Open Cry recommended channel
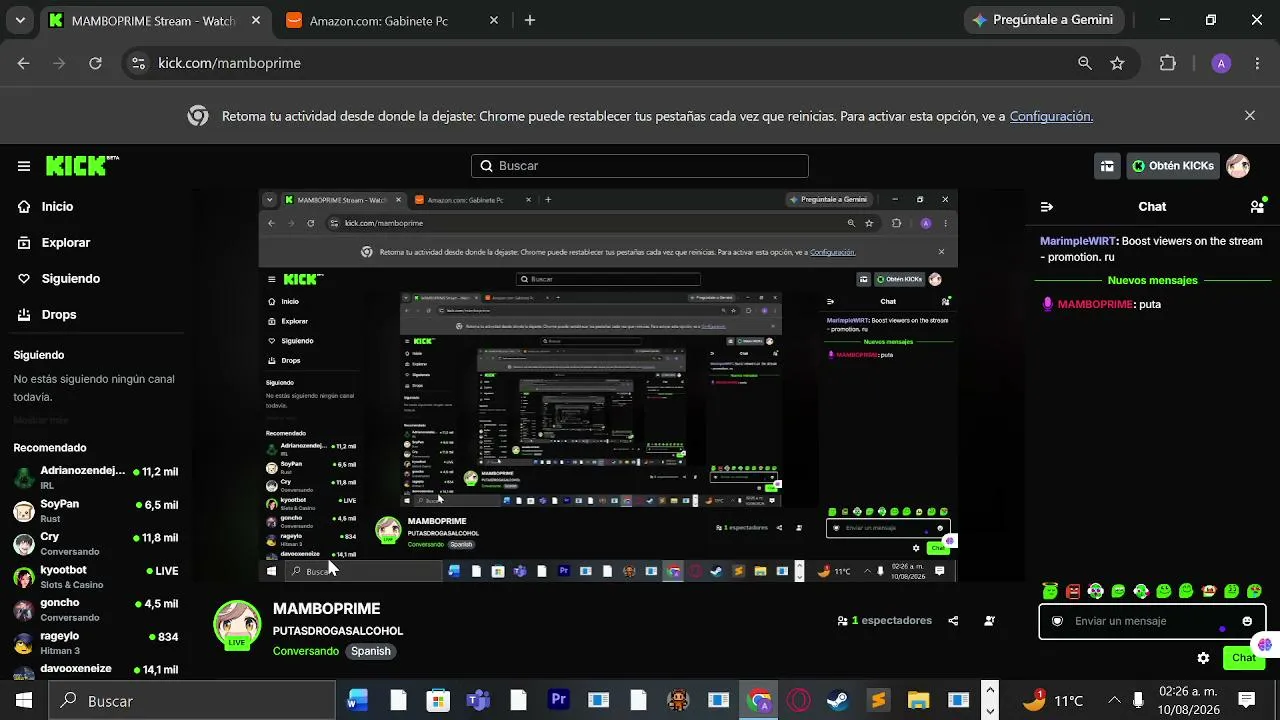Screen dimensions: 1280x720 (x=95, y=543)
